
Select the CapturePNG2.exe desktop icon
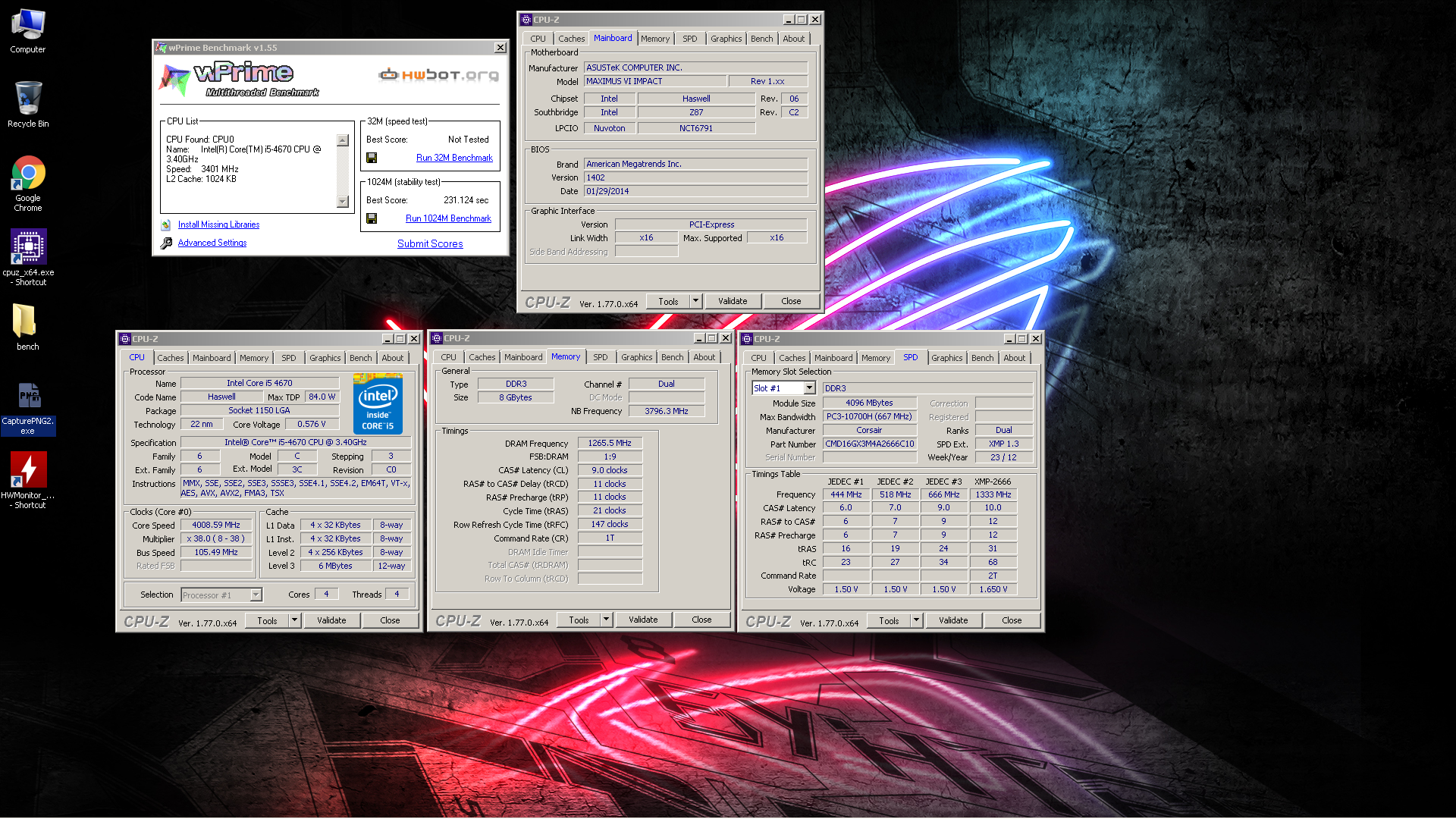coord(28,408)
